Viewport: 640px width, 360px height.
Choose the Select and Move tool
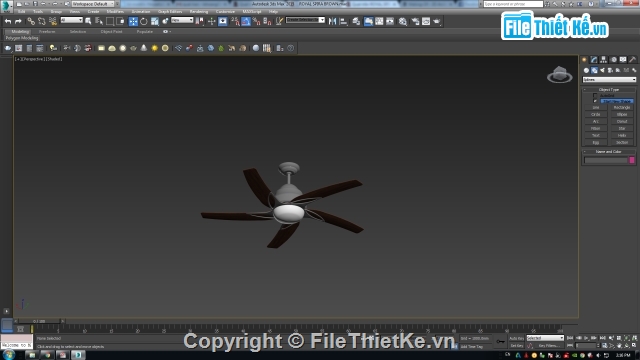[x=133, y=21]
